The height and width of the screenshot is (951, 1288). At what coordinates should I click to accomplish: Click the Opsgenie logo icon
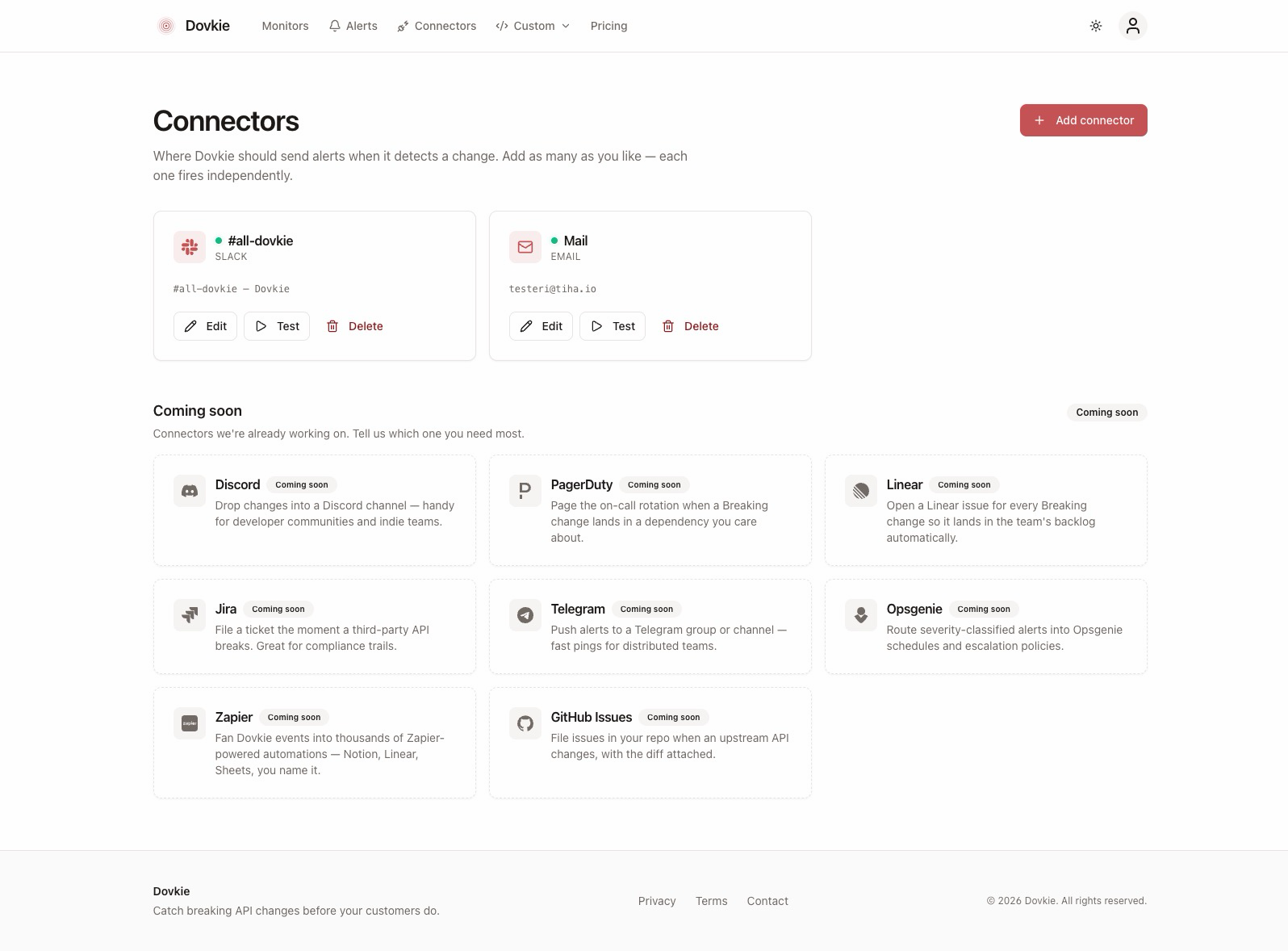pos(861,615)
